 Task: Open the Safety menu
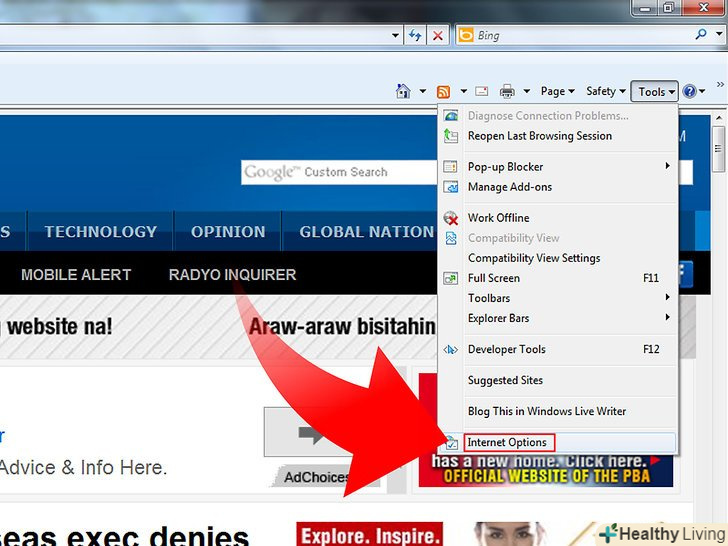605,91
